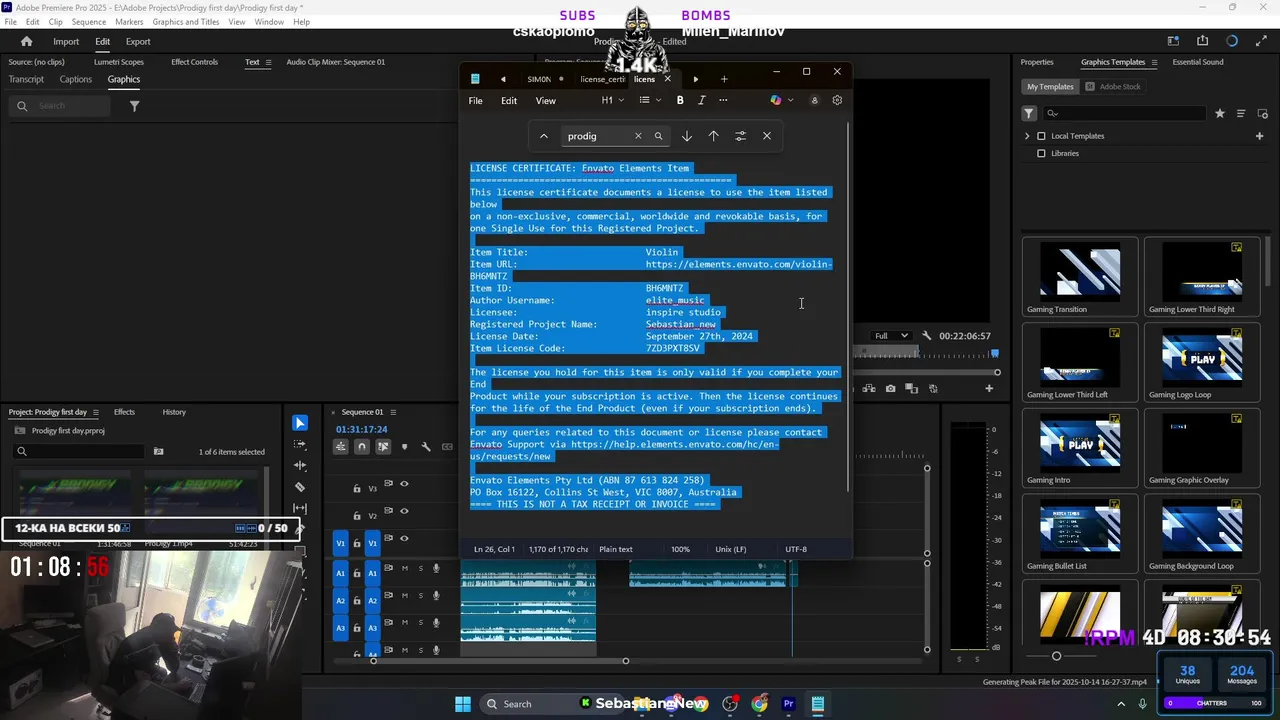Viewport: 1280px width, 720px height.
Task: Toggle V2 track output eye
Action: click(x=404, y=511)
